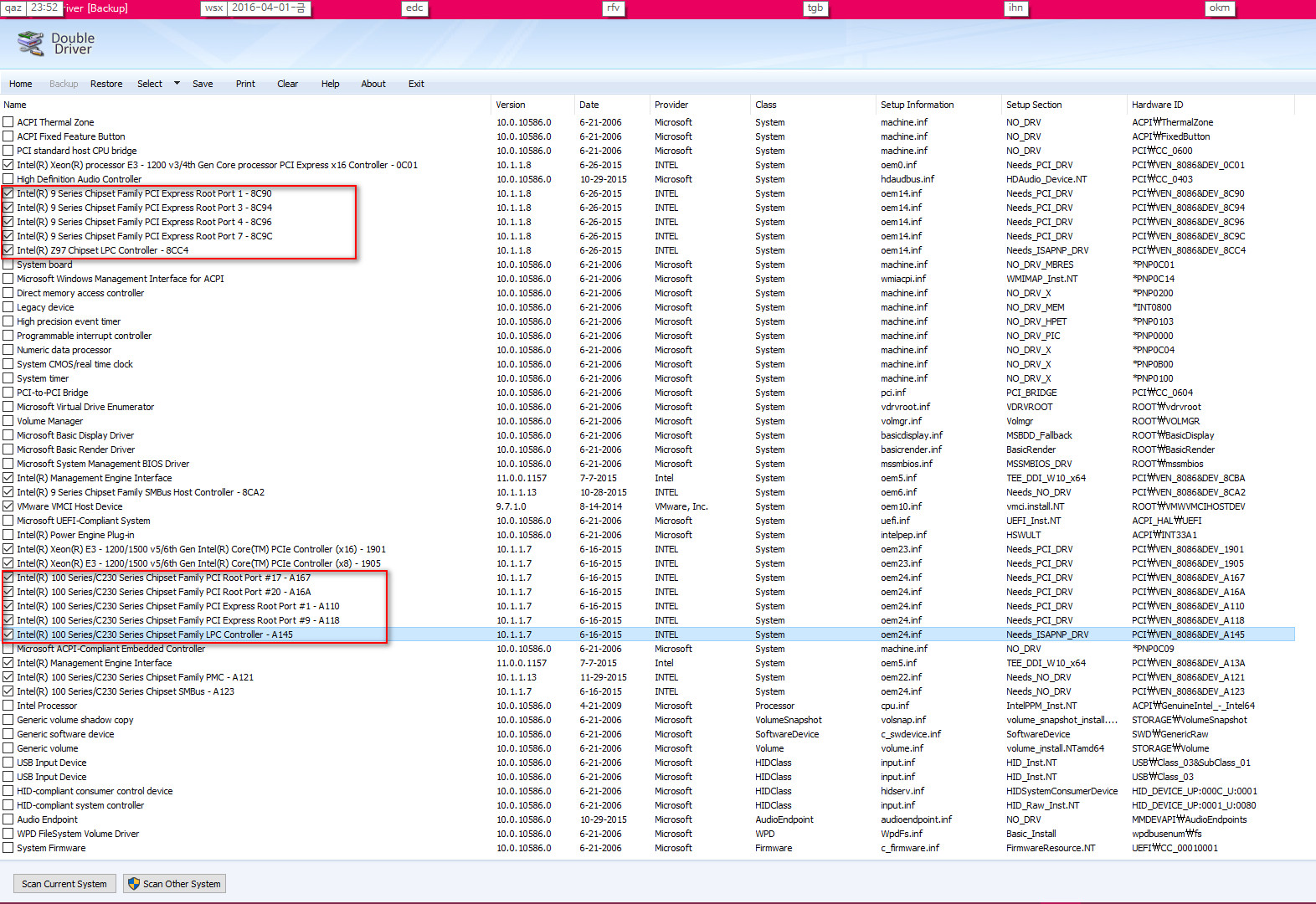Uncheck VMware VMCI Host Device checkbox

point(8,506)
